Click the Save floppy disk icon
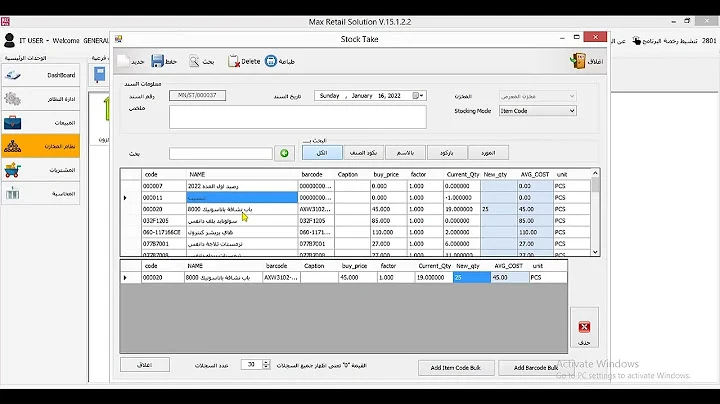Screen dimensions: 720x404 [x=157, y=61]
